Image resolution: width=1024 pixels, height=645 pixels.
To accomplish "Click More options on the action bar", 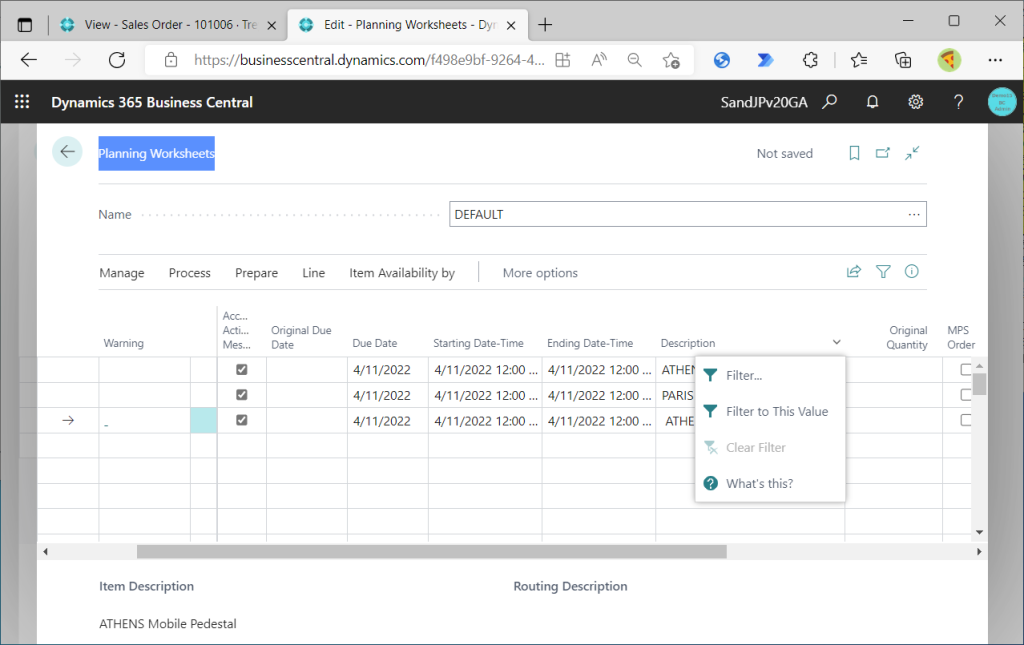I will (540, 273).
